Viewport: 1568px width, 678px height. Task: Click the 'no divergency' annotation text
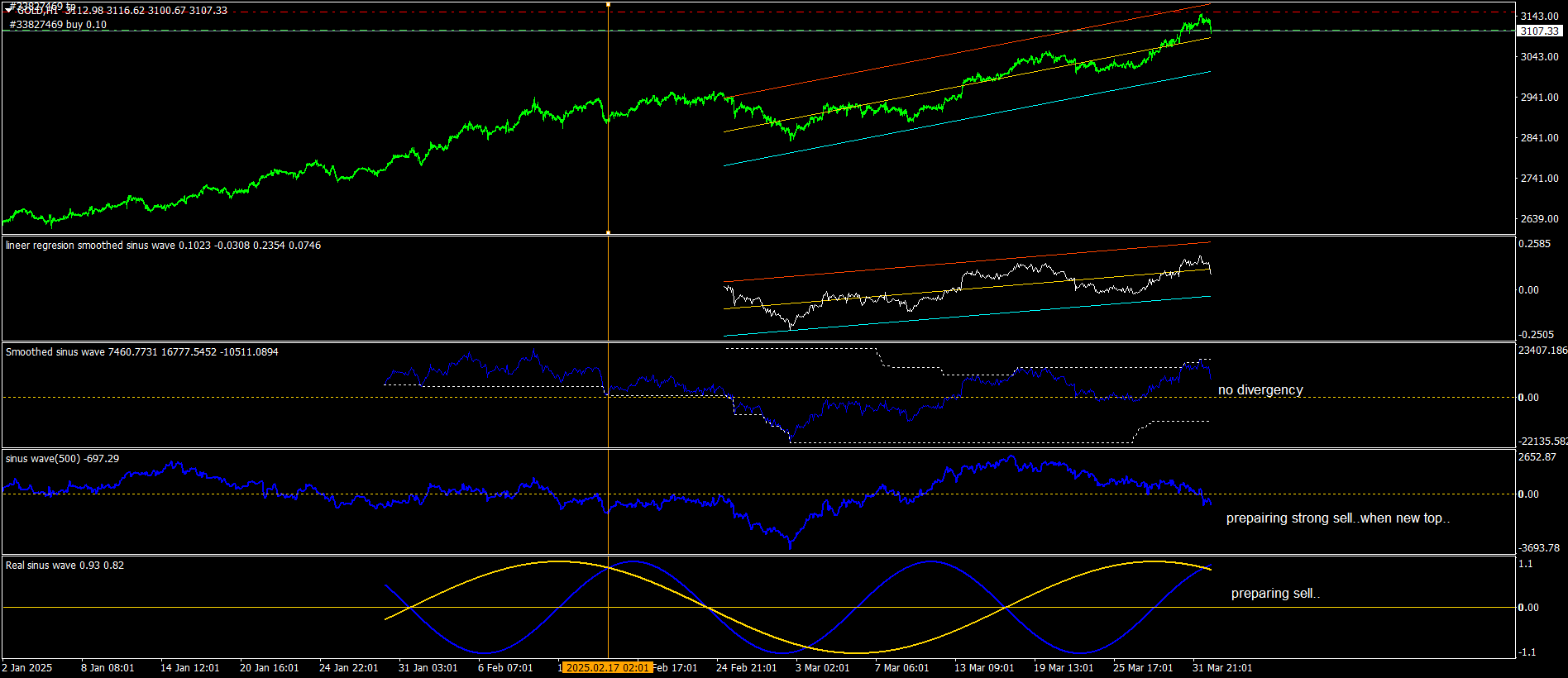point(1260,390)
